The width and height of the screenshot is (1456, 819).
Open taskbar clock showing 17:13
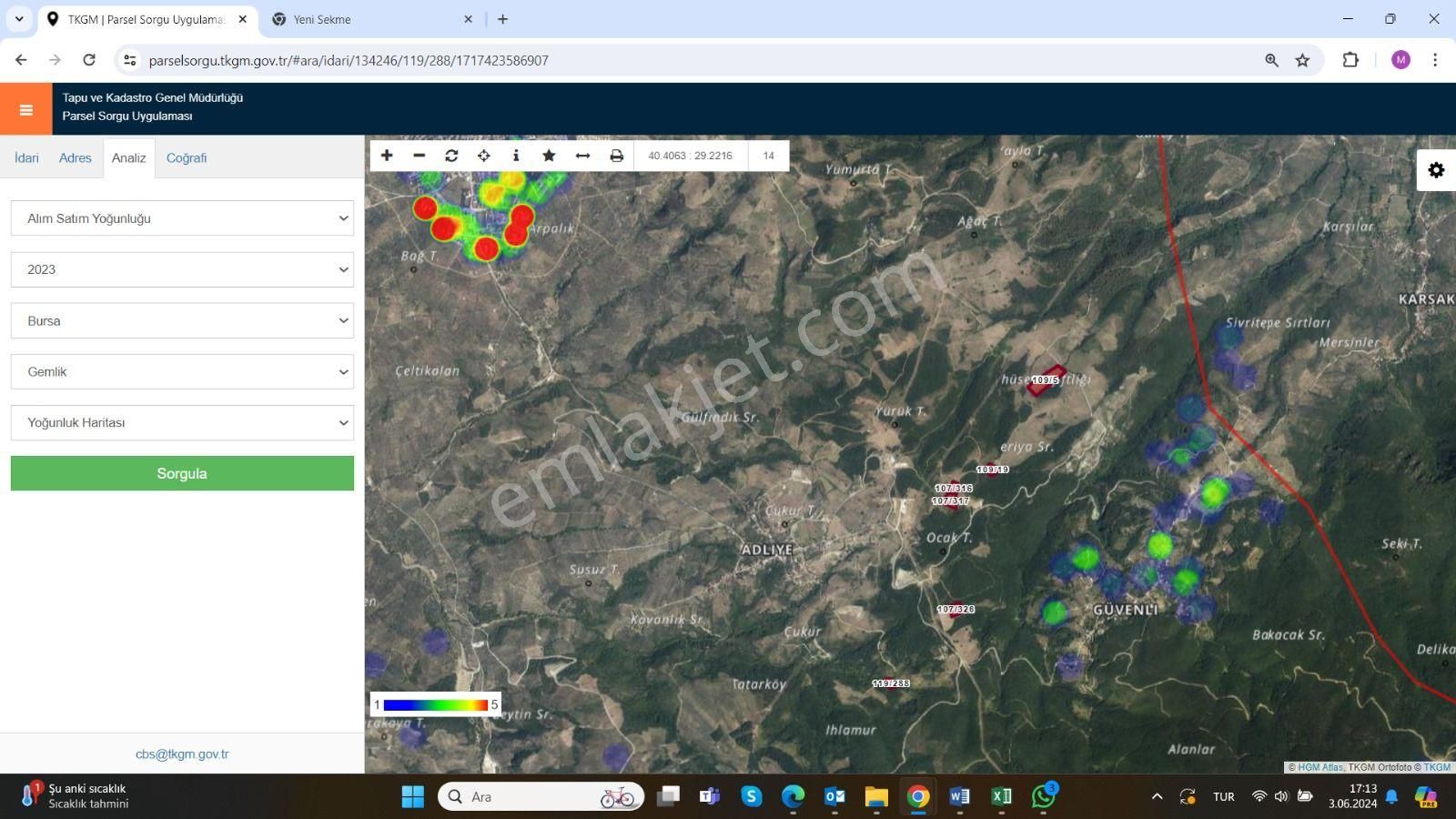(1352, 796)
